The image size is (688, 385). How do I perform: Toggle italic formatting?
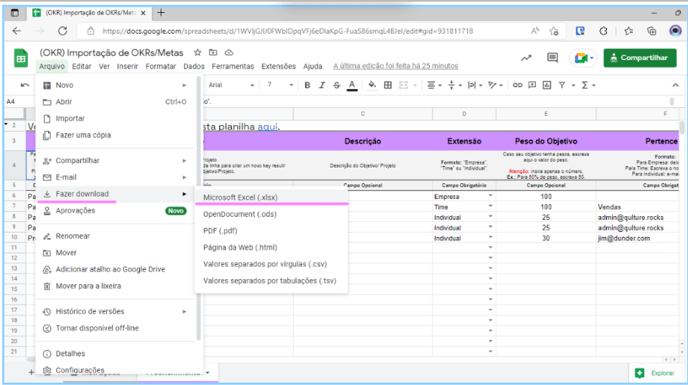click(x=322, y=85)
